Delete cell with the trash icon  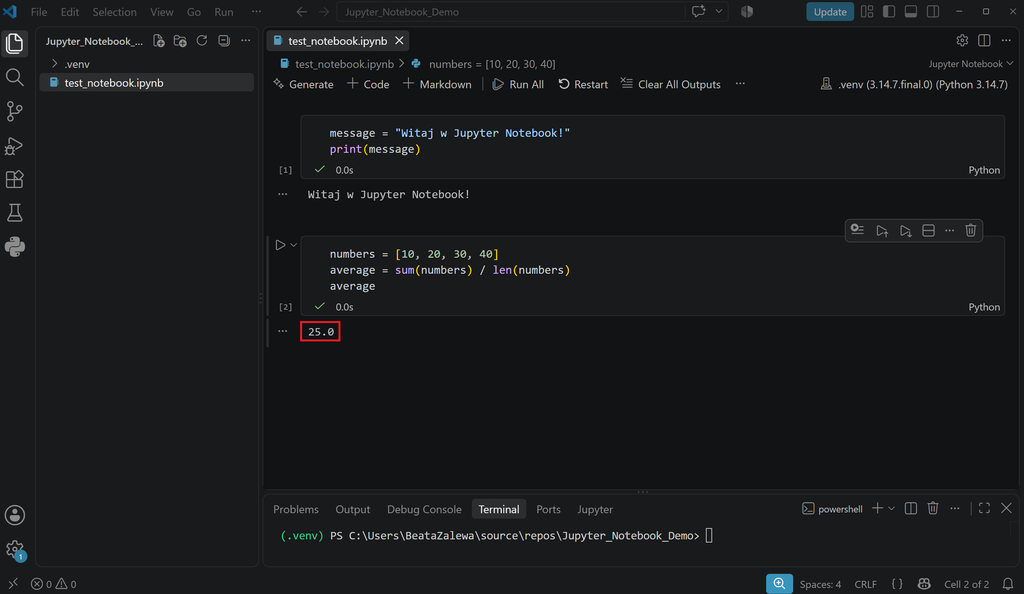point(970,230)
